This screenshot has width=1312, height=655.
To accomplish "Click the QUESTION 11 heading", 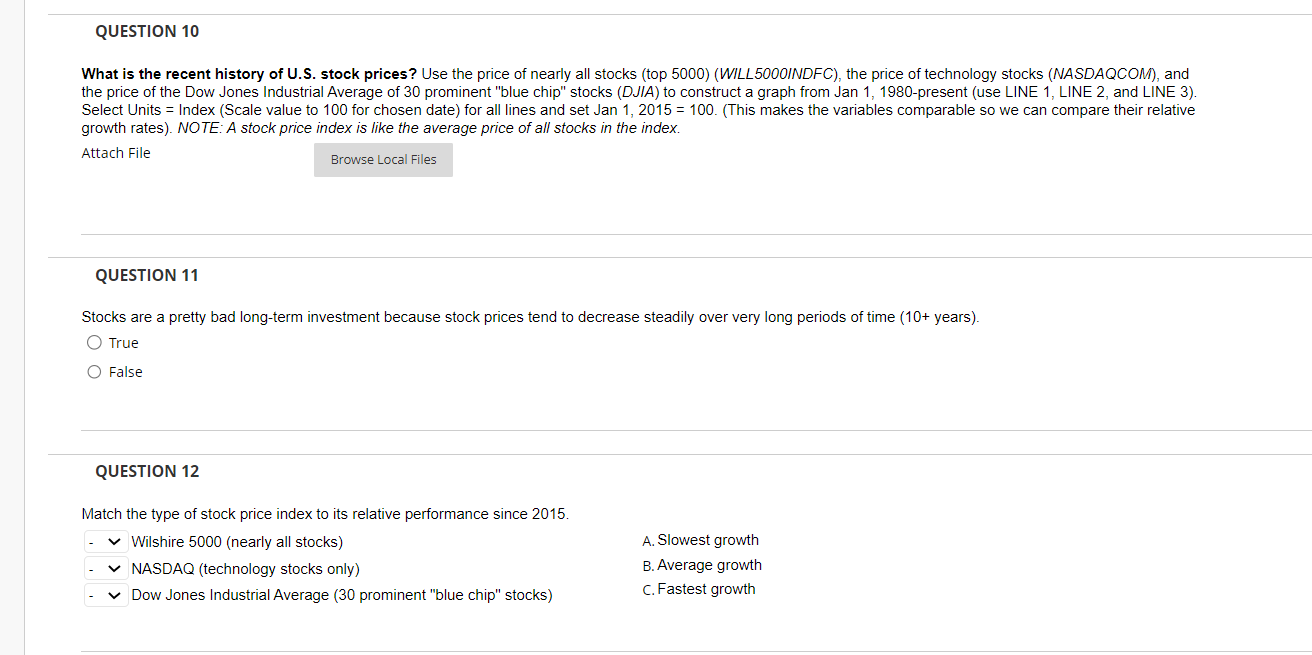I will pyautogui.click(x=146, y=275).
